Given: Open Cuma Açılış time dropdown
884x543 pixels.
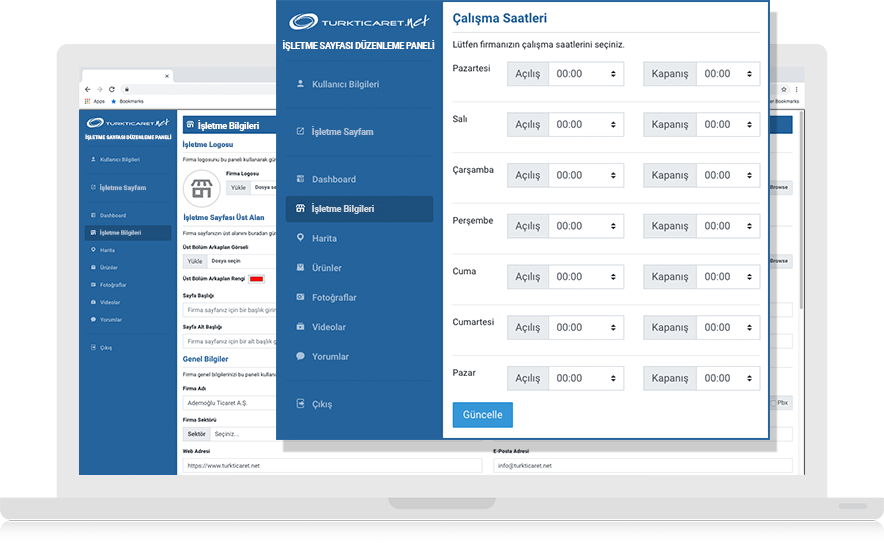Looking at the screenshot, I should pos(586,277).
